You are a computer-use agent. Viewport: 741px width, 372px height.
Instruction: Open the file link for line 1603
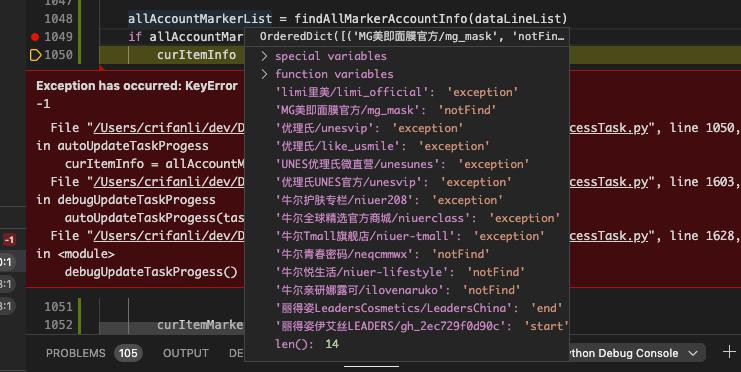pos(169,182)
